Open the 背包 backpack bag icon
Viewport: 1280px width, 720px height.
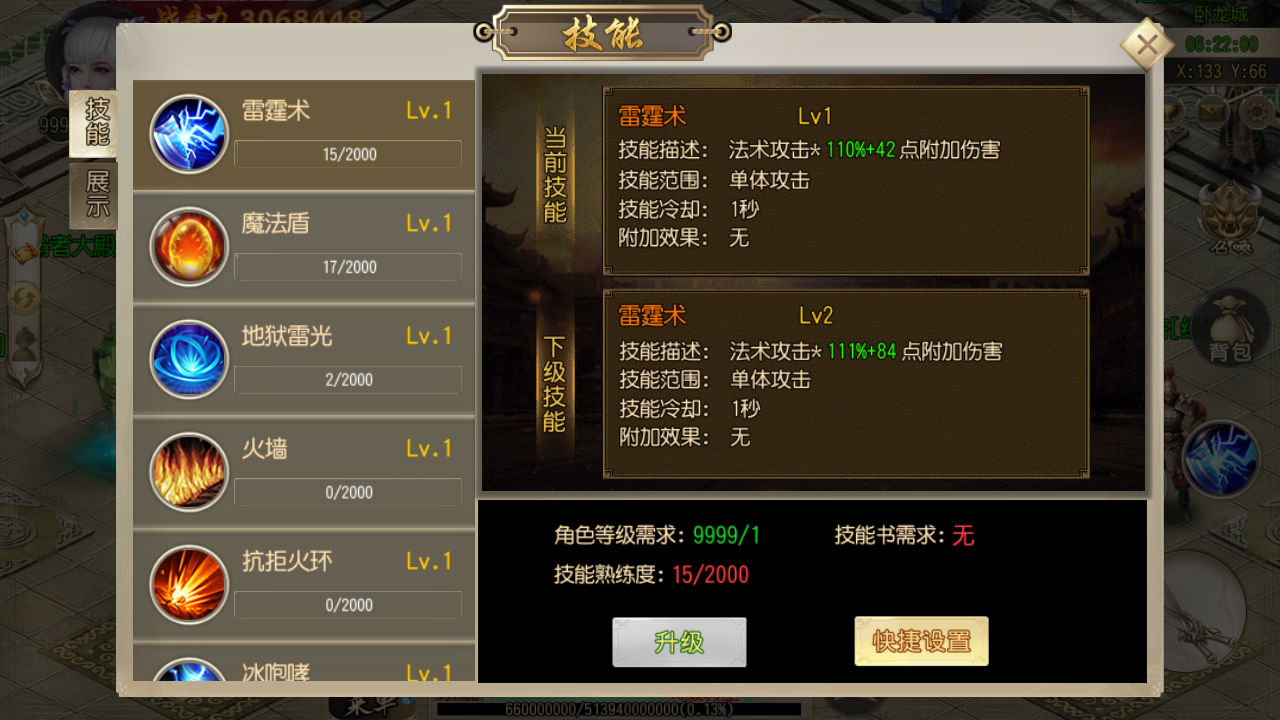[x=1229, y=329]
